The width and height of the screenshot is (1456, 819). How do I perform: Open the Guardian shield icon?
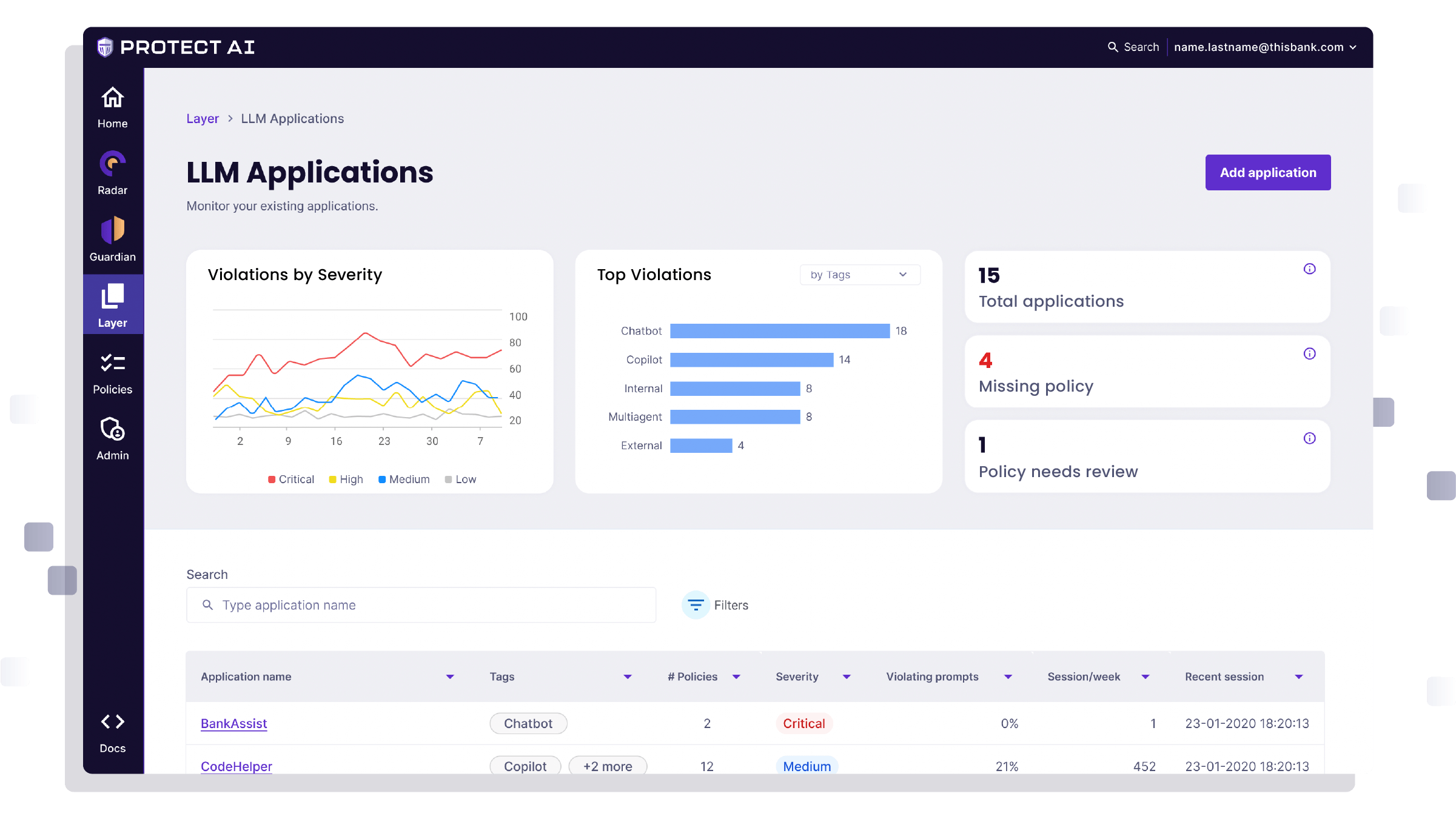(x=112, y=231)
